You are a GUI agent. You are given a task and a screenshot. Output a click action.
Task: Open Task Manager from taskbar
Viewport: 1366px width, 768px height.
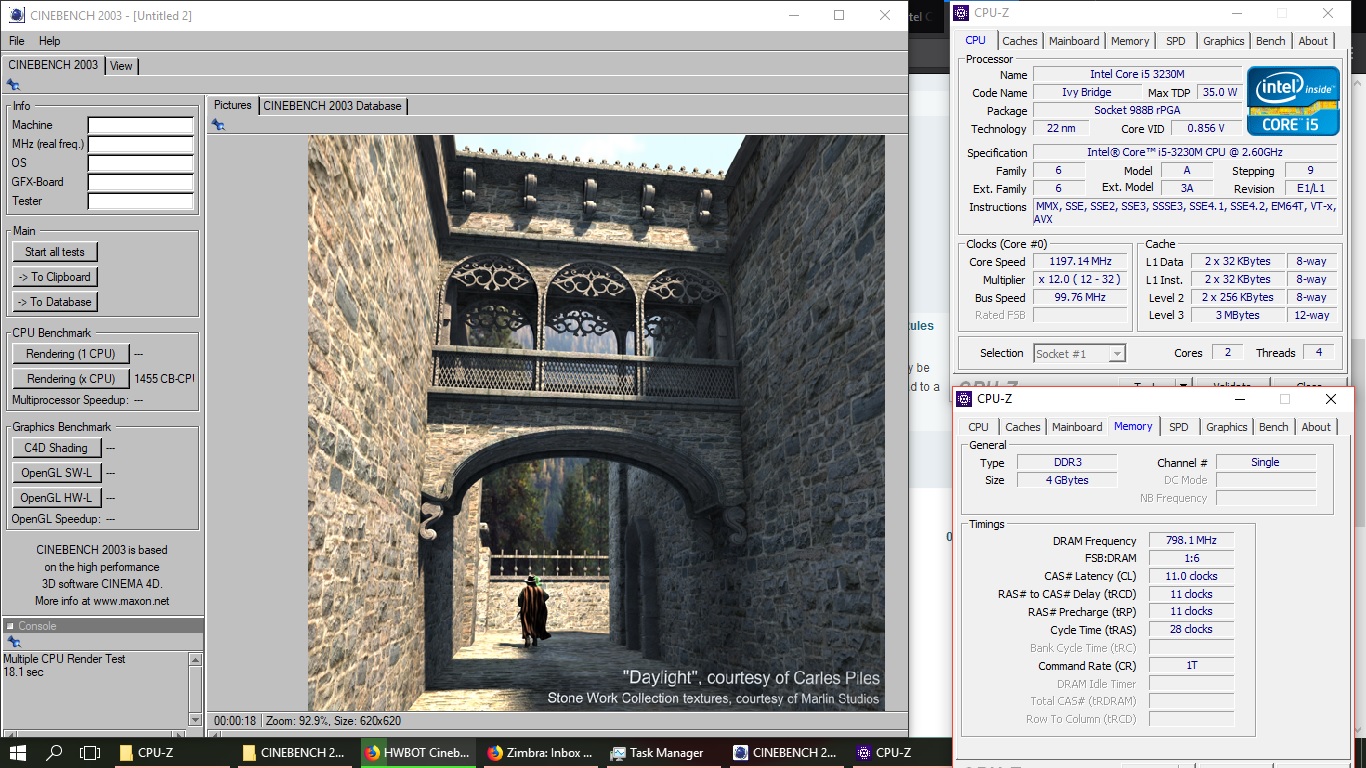pos(664,753)
